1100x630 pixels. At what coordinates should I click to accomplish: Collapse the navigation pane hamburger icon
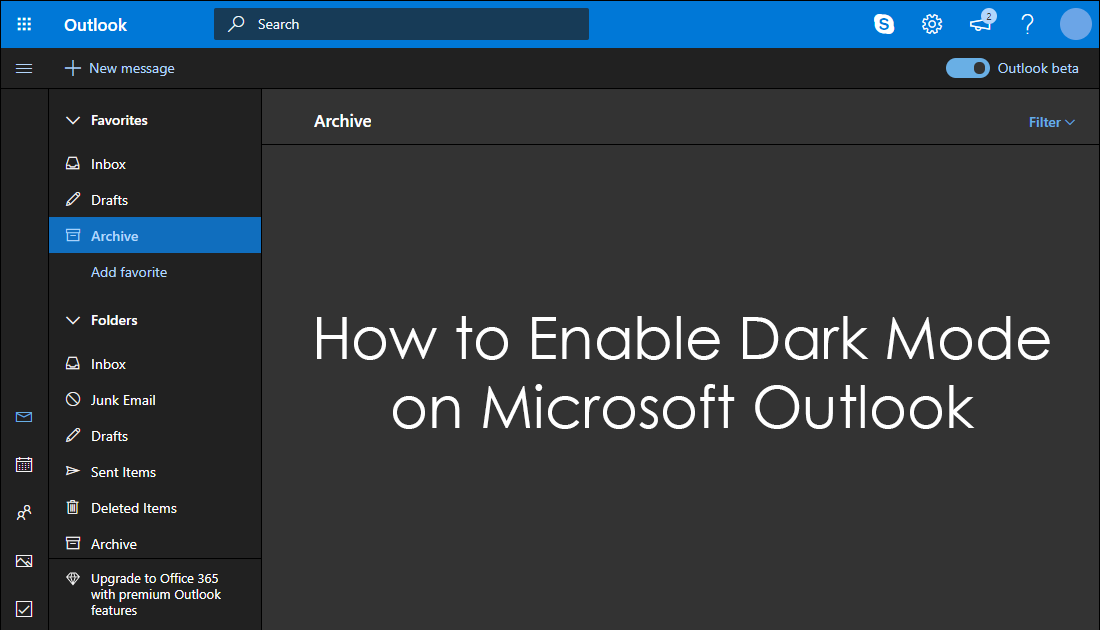(24, 68)
